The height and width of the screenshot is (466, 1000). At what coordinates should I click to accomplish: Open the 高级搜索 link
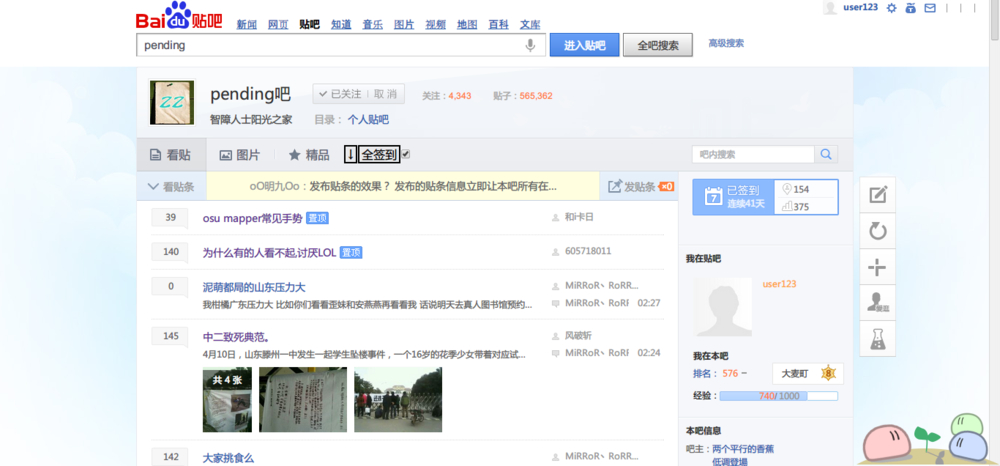click(726, 43)
